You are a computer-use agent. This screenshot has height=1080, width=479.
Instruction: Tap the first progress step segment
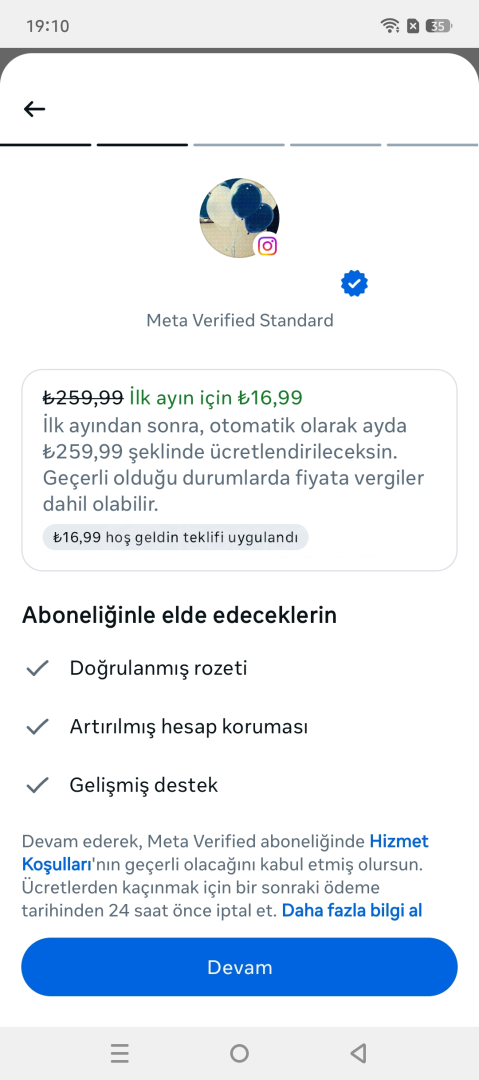coord(45,145)
